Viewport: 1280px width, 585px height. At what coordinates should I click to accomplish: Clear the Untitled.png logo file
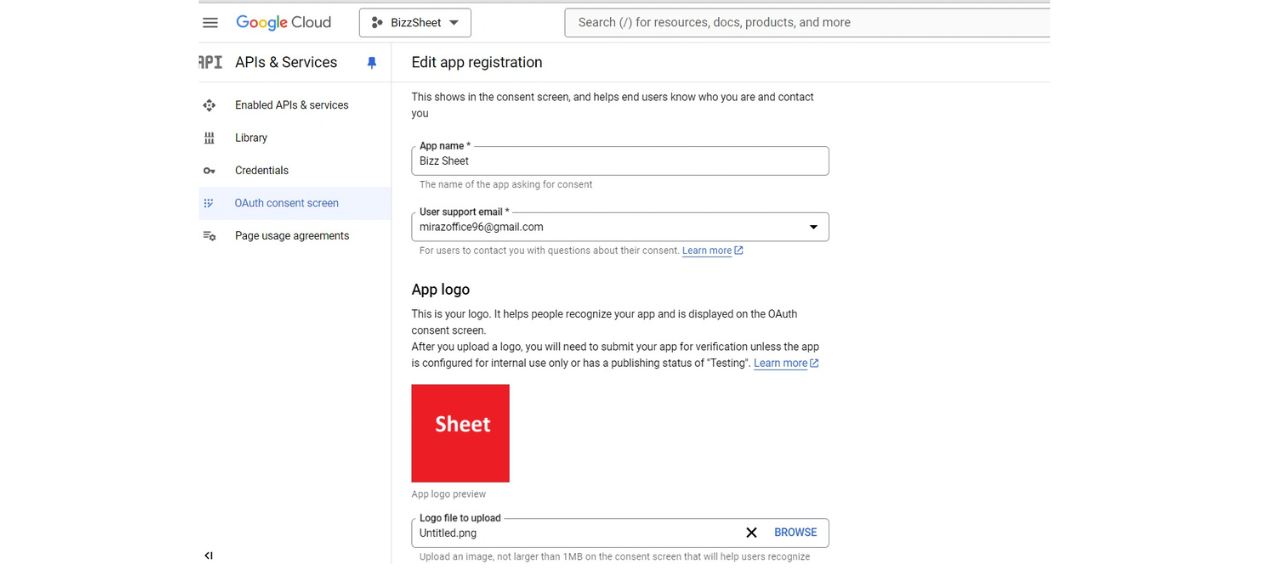[751, 533]
